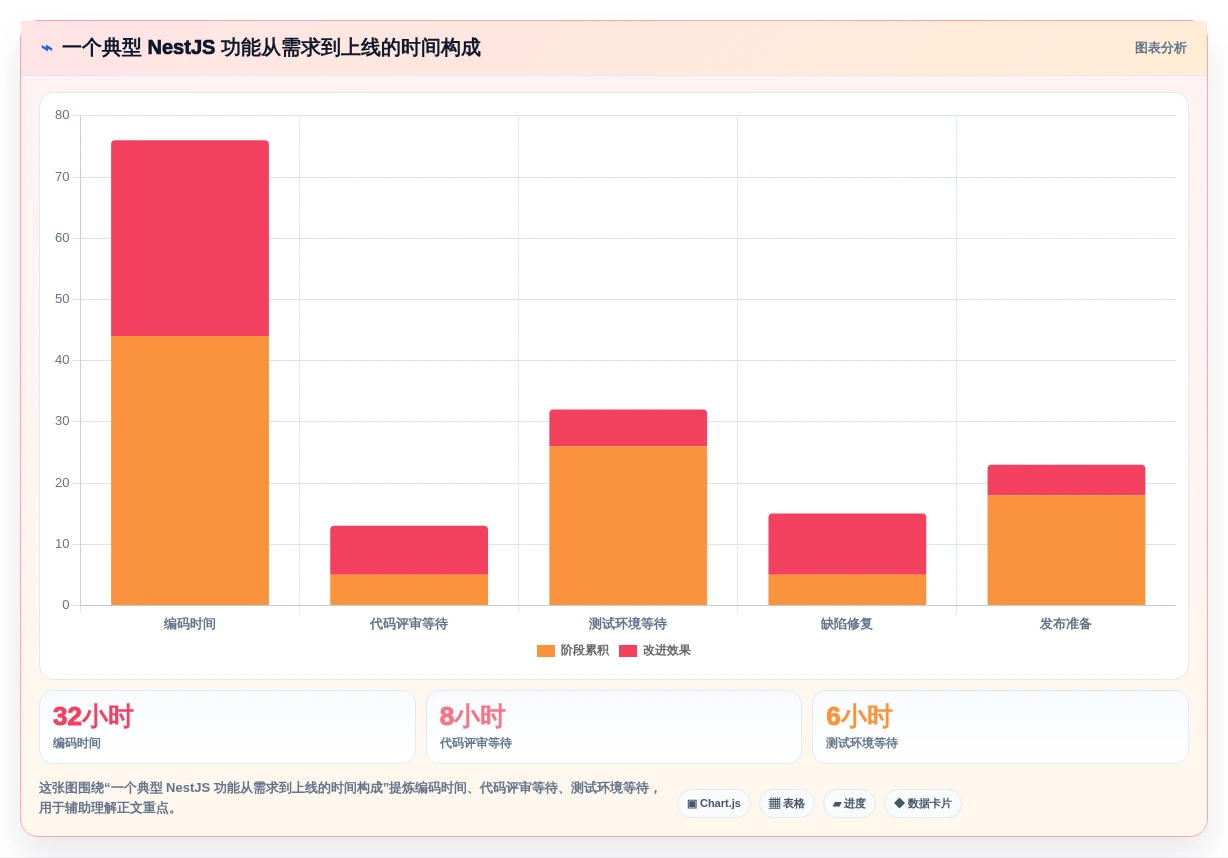
Task: Click the 图表分析 label in header
Action: pos(1160,48)
